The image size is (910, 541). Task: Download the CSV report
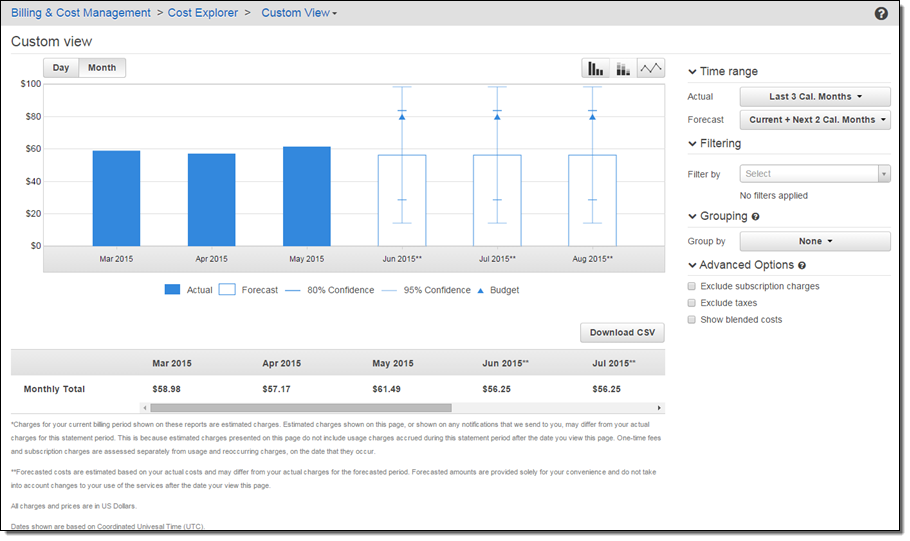click(x=621, y=333)
